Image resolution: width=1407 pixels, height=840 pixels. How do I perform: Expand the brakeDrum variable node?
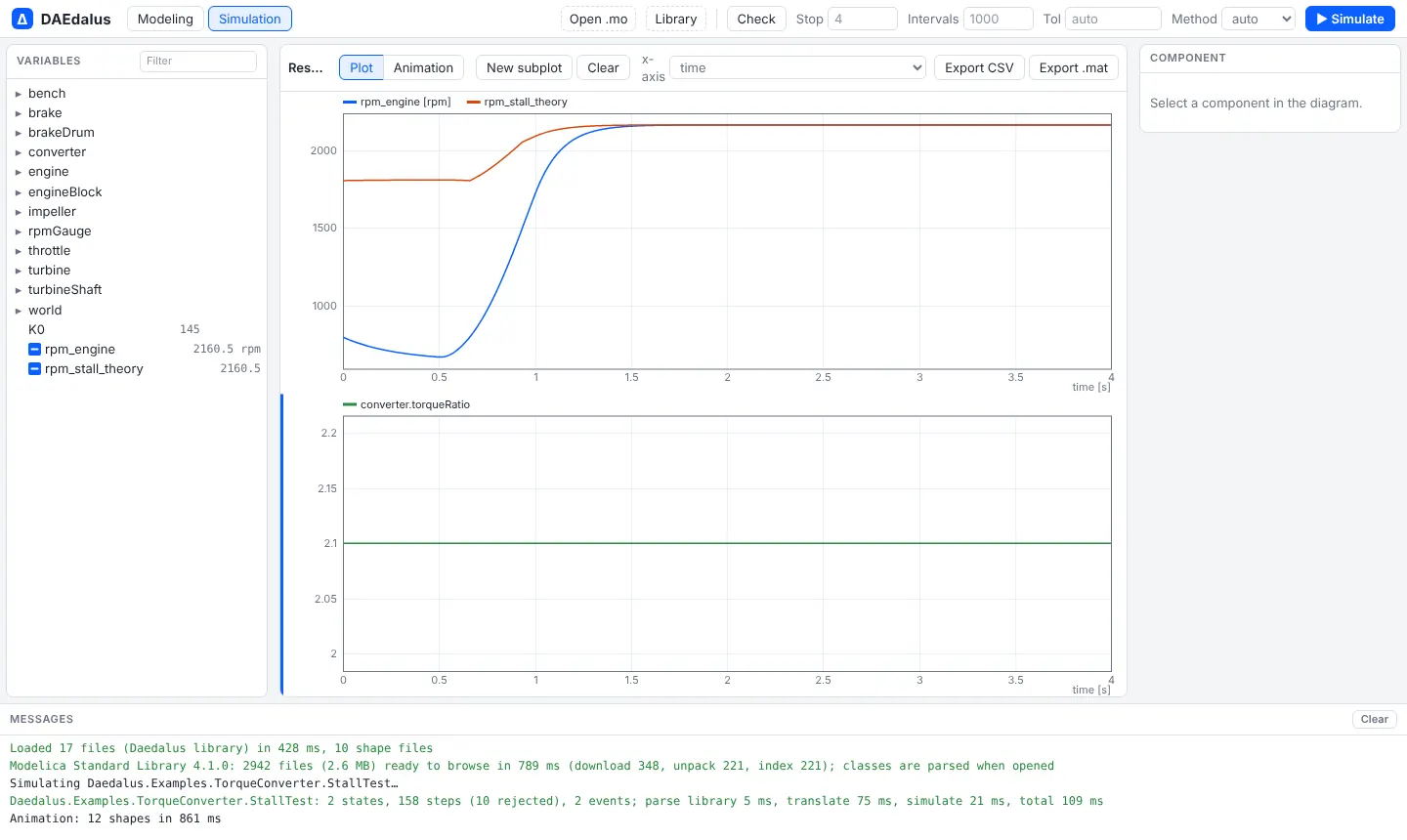[19, 133]
